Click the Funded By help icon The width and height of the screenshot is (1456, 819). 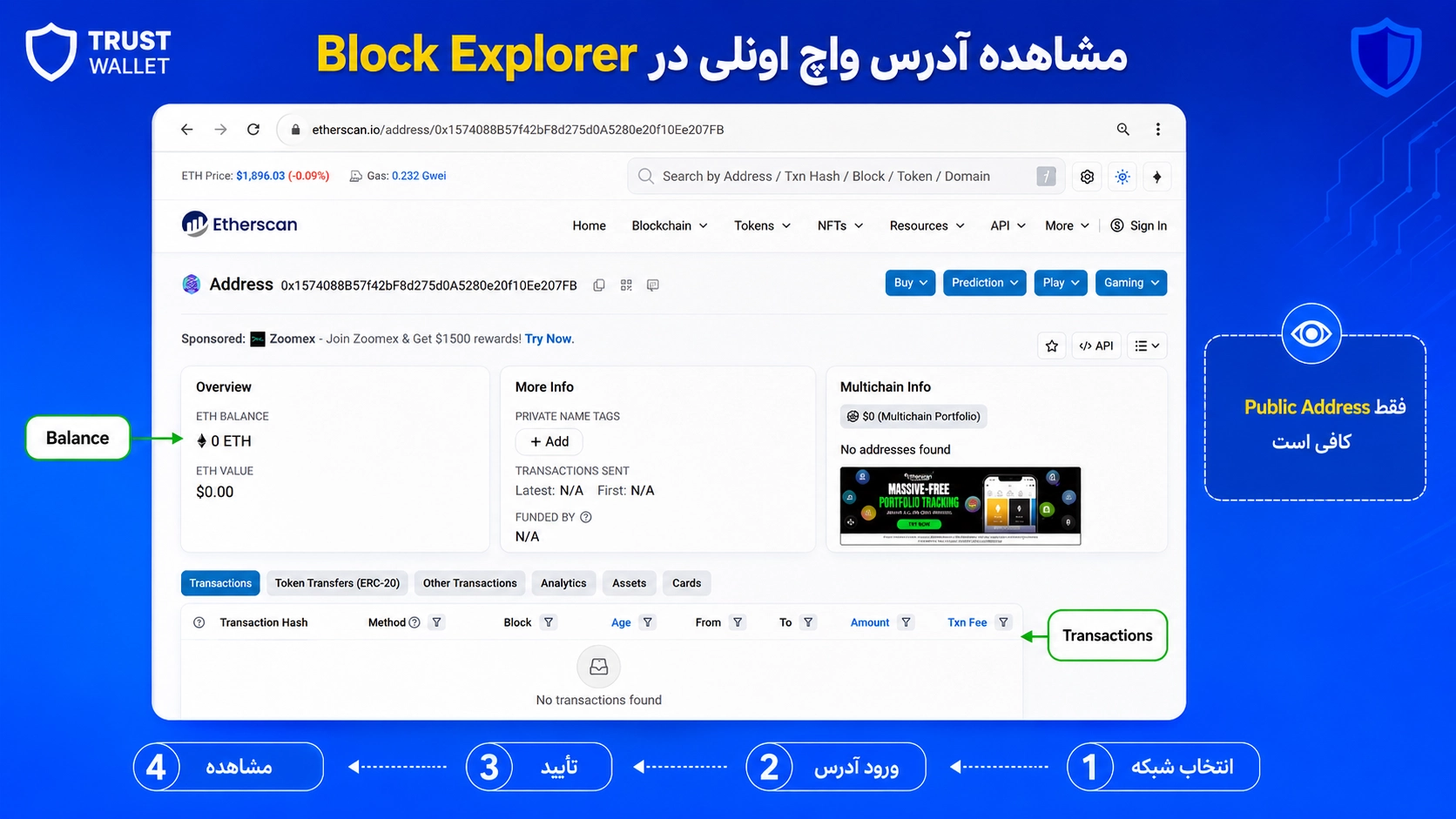(586, 517)
